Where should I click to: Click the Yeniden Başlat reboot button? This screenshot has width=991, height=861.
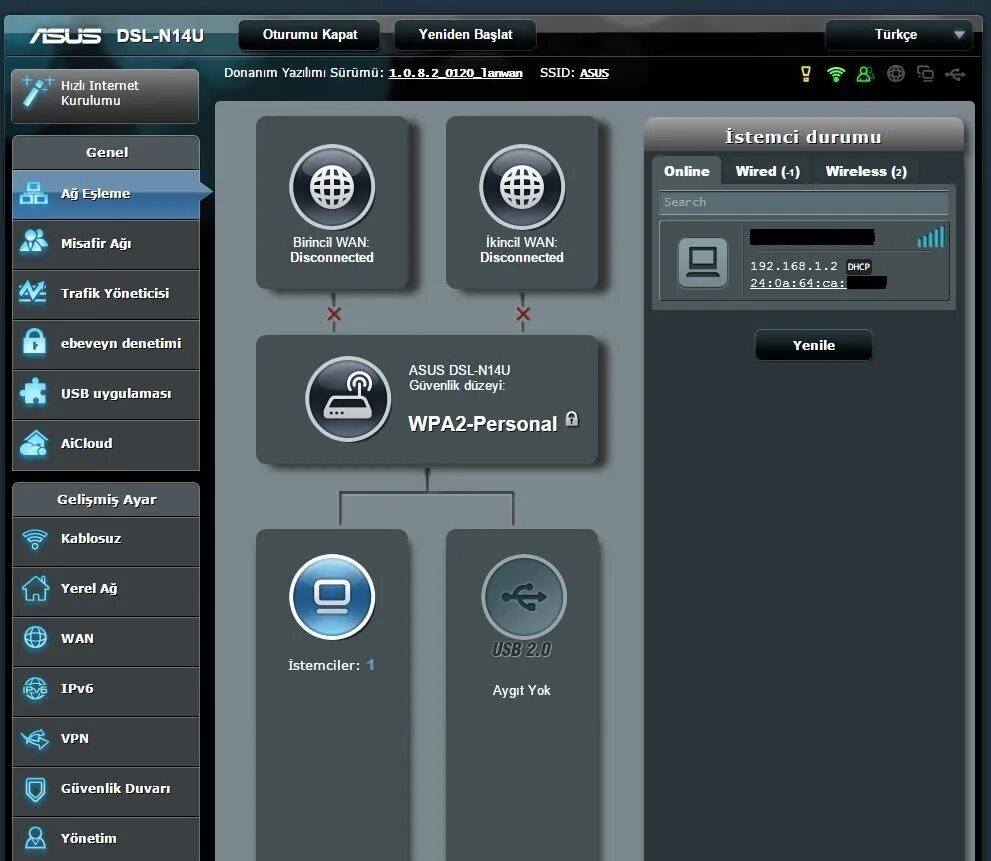[465, 35]
